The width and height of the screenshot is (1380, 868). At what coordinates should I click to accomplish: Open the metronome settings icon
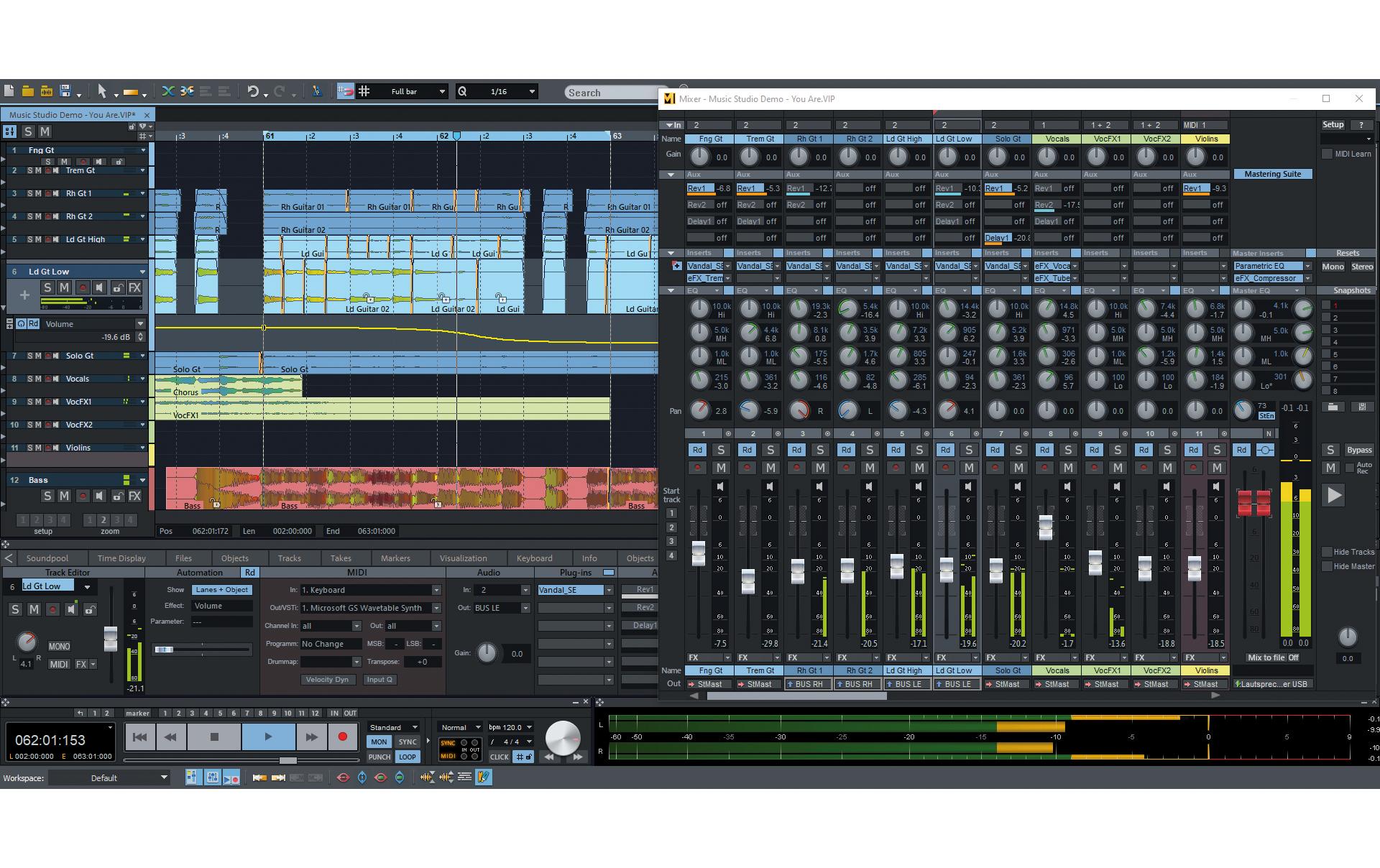[x=316, y=91]
